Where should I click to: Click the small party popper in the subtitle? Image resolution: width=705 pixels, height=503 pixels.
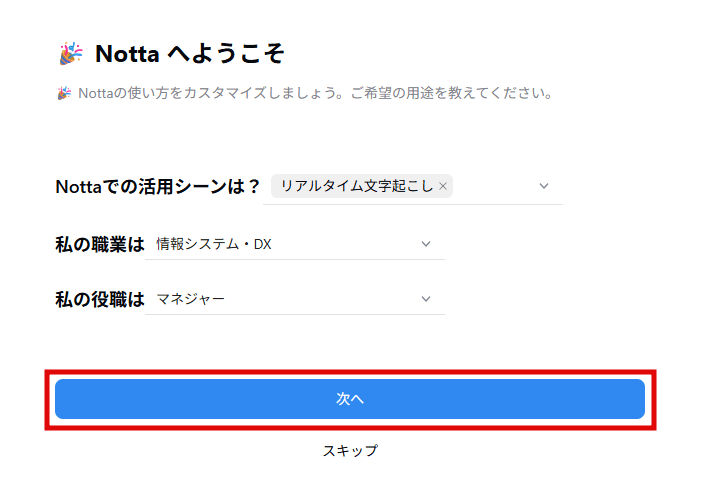pyautogui.click(x=63, y=93)
